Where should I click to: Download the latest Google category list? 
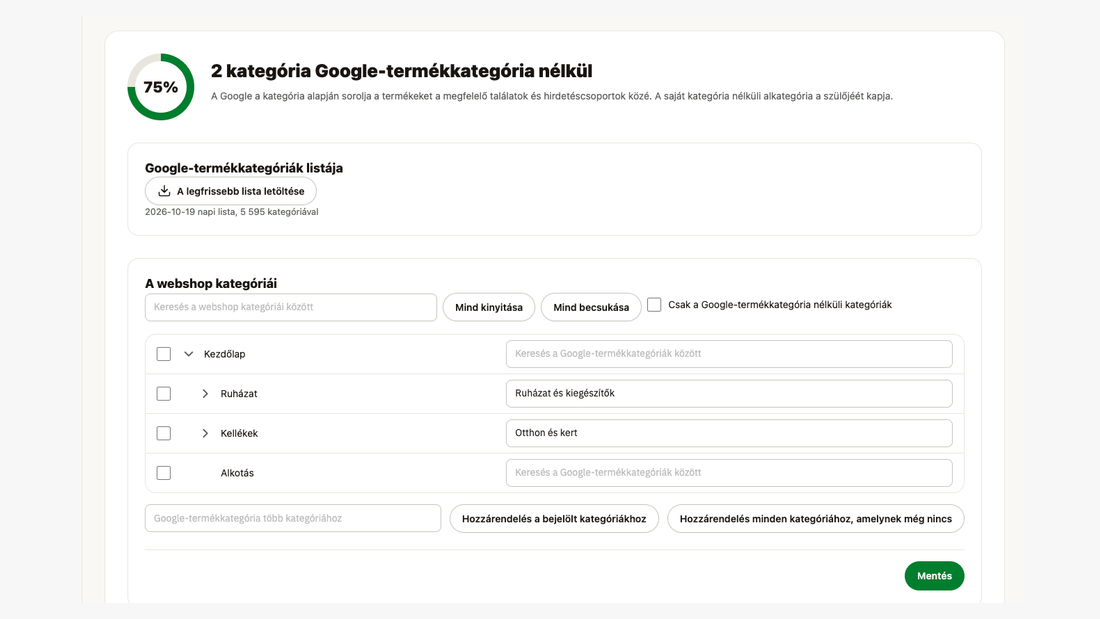[230, 191]
